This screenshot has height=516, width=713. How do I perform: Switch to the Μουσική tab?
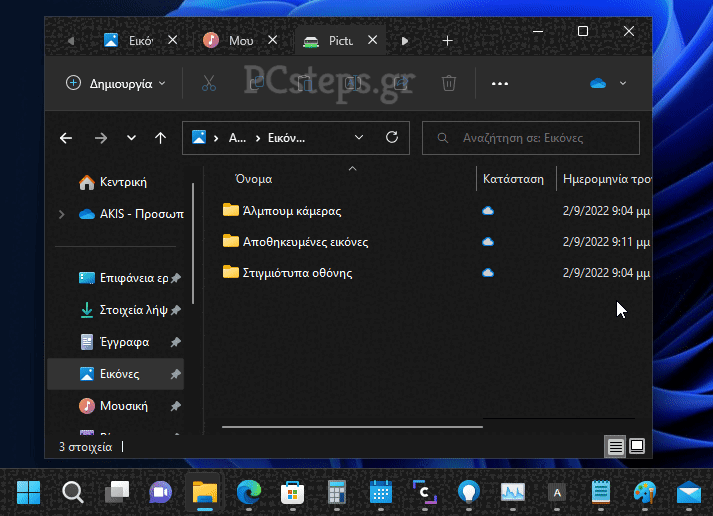click(232, 41)
